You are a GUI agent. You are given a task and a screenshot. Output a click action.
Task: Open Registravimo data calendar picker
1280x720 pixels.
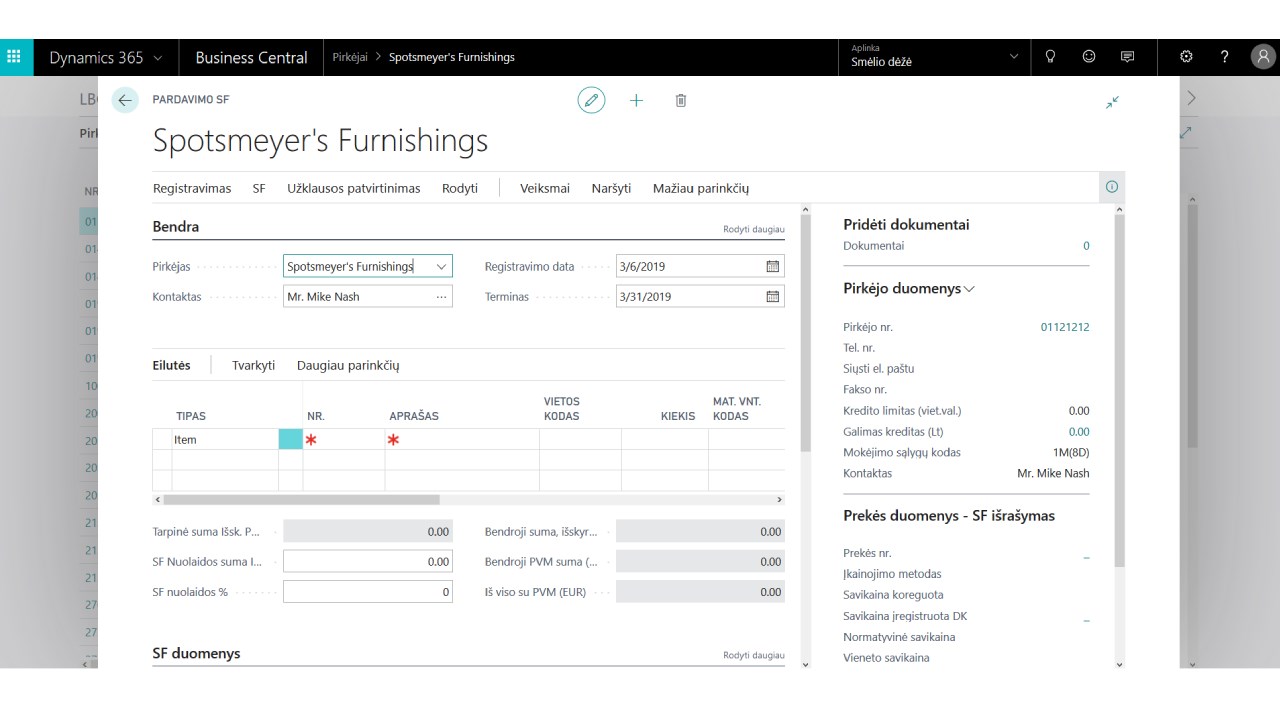[x=772, y=267]
